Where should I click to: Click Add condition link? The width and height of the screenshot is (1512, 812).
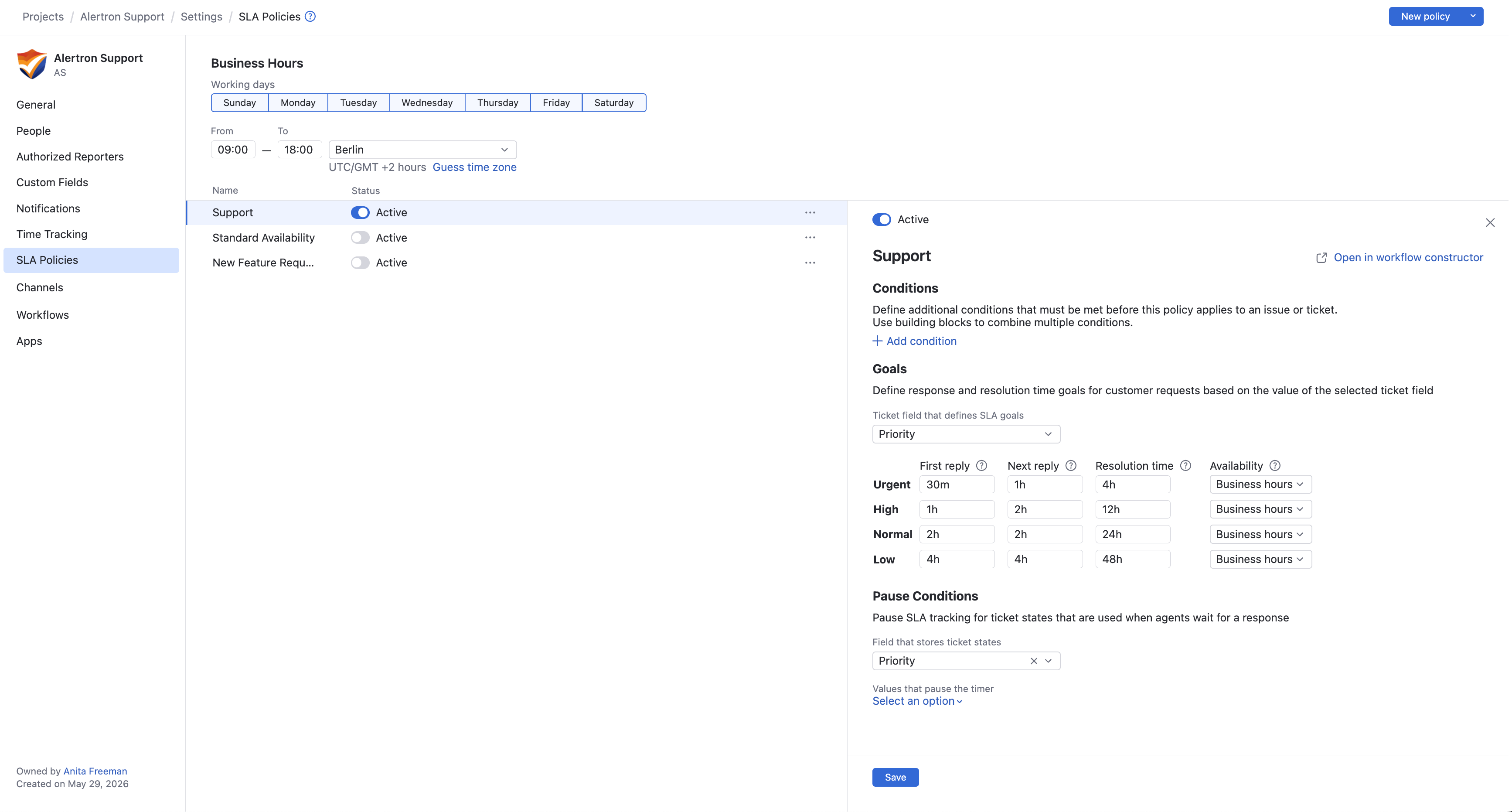point(914,341)
